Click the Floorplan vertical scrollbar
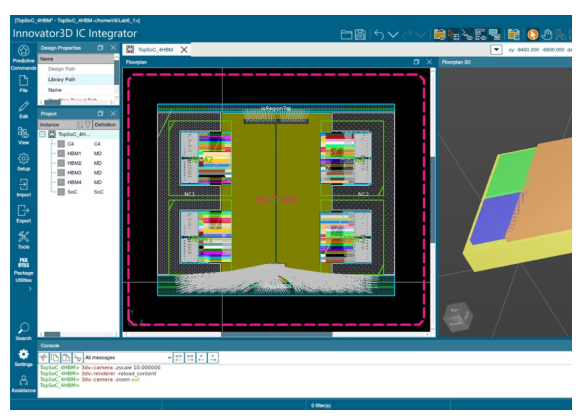This screenshot has width=587, height=420. tap(433, 199)
